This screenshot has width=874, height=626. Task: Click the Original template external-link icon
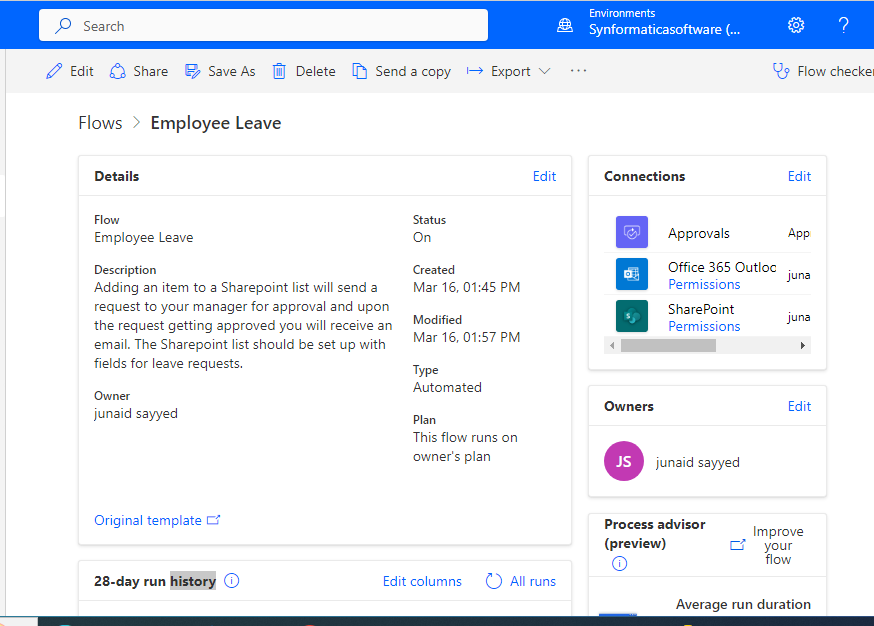[213, 520]
